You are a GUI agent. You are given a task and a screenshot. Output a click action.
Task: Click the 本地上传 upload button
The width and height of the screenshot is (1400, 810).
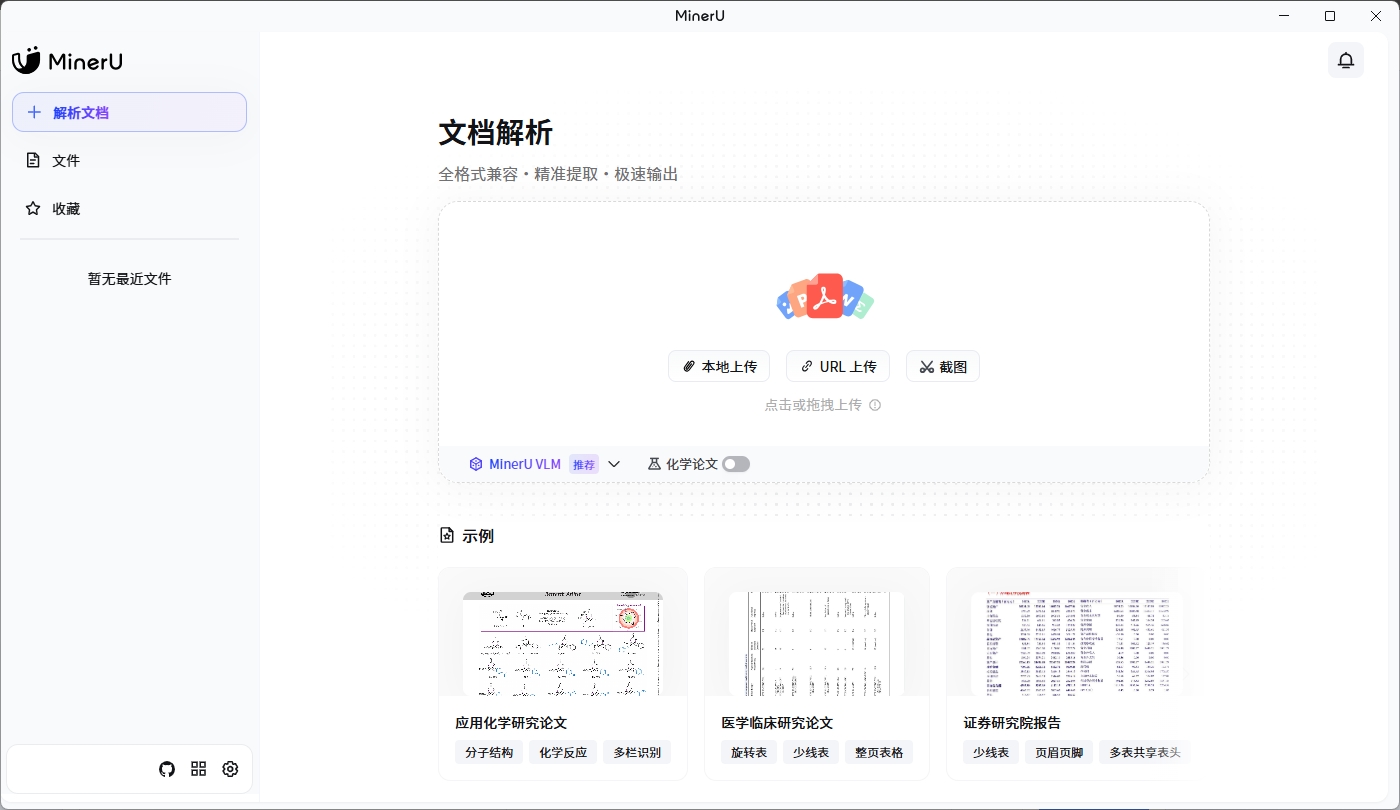click(x=718, y=366)
